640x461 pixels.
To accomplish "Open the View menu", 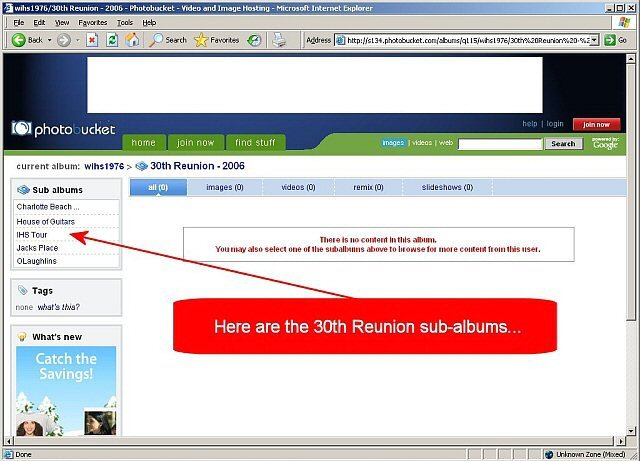I will 62,22.
